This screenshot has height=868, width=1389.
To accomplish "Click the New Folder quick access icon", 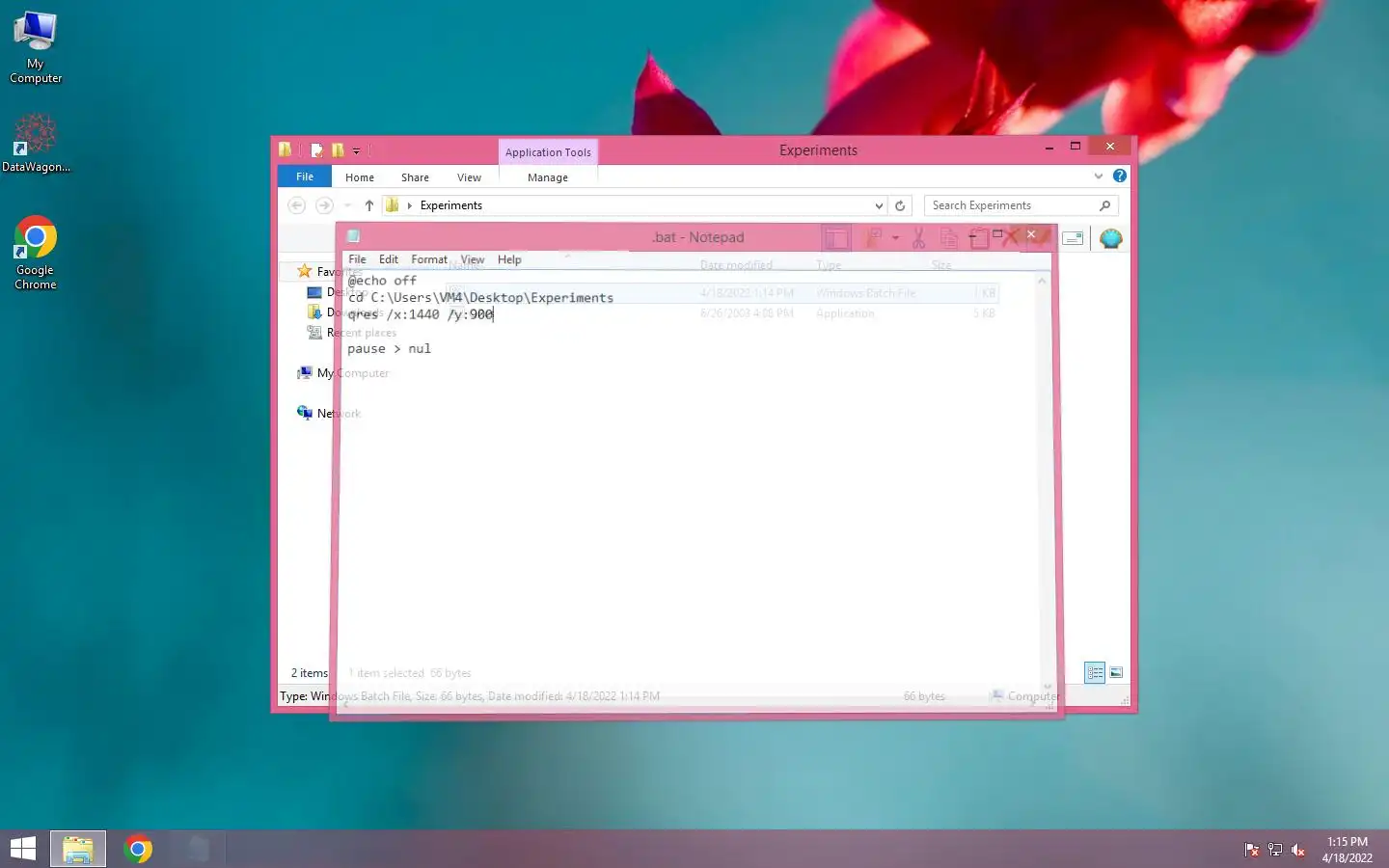I will (x=338, y=149).
